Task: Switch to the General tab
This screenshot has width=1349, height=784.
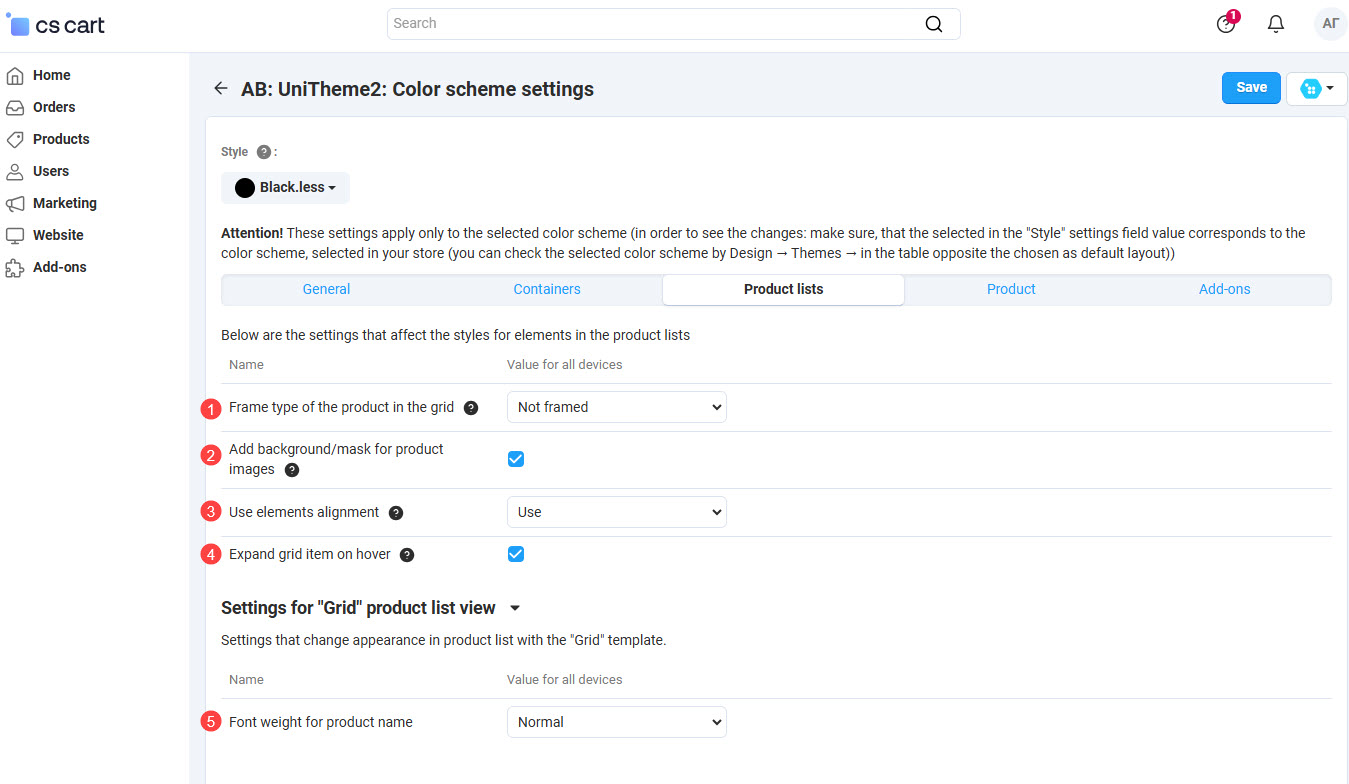Action: click(x=326, y=289)
